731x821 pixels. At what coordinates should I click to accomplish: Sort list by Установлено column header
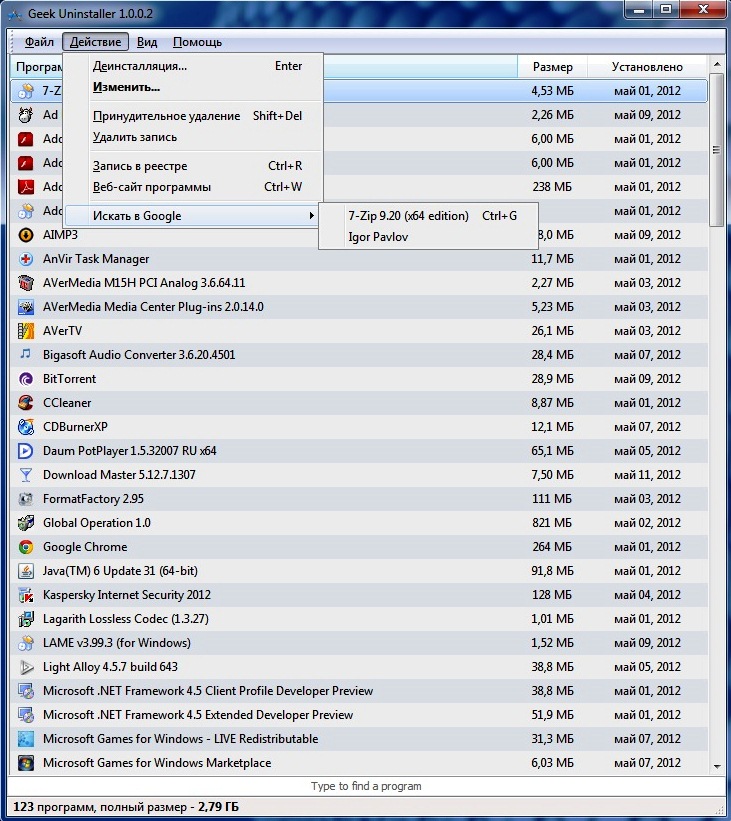click(647, 67)
